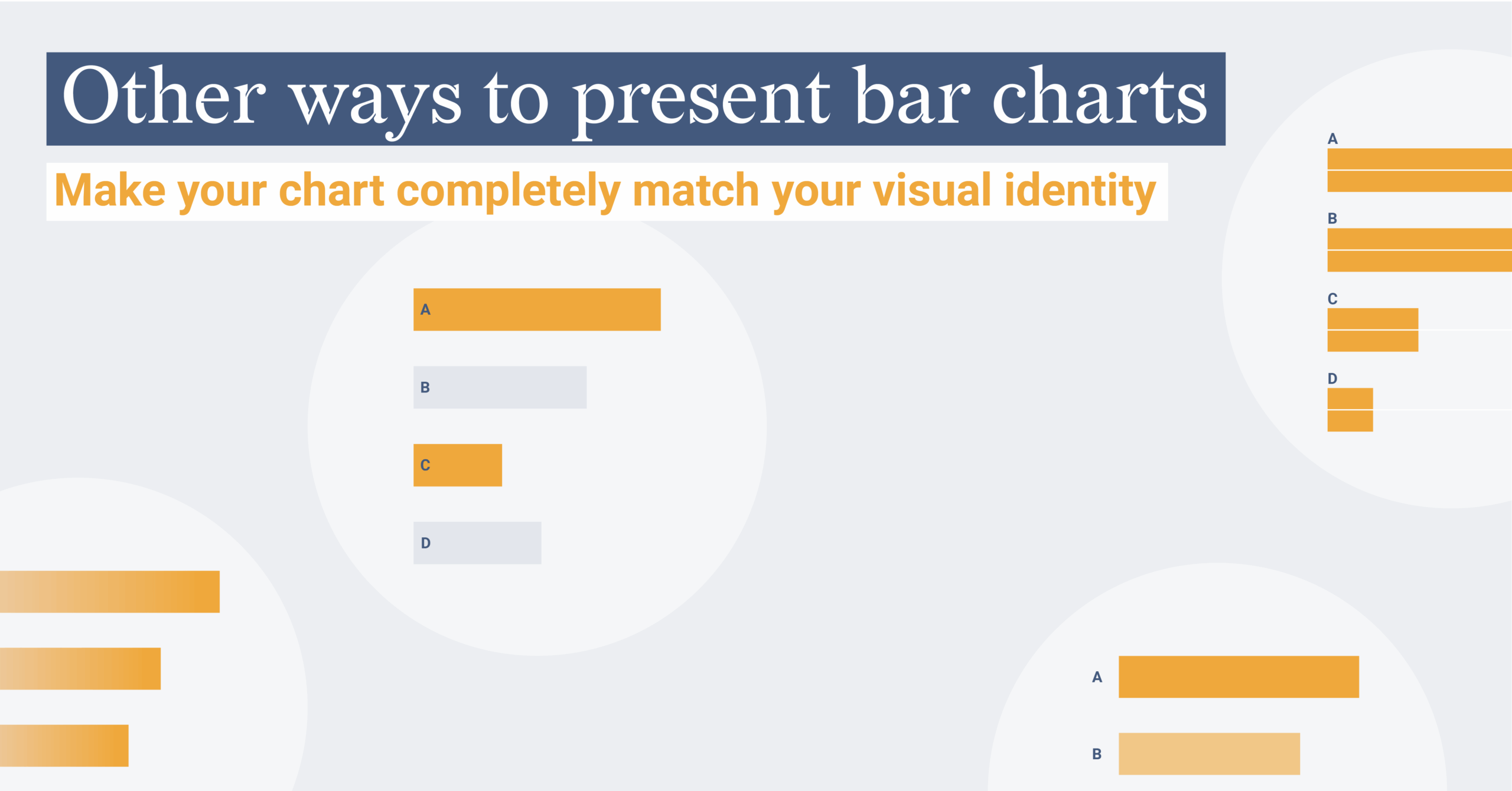Select the short split bar D at top-right

(x=1350, y=410)
